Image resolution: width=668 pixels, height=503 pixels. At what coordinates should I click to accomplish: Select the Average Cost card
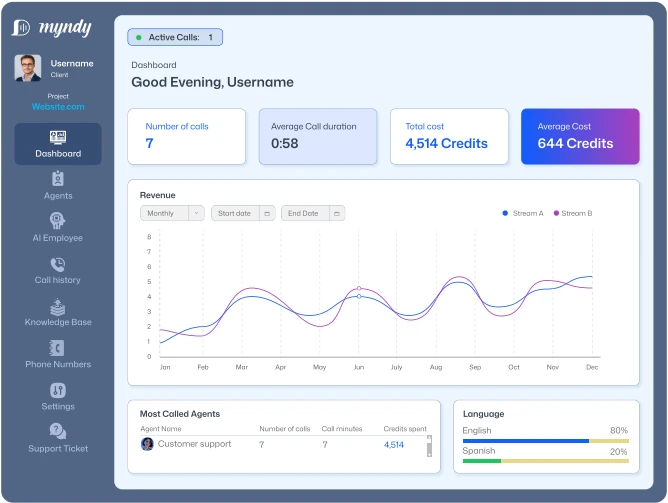(579, 136)
